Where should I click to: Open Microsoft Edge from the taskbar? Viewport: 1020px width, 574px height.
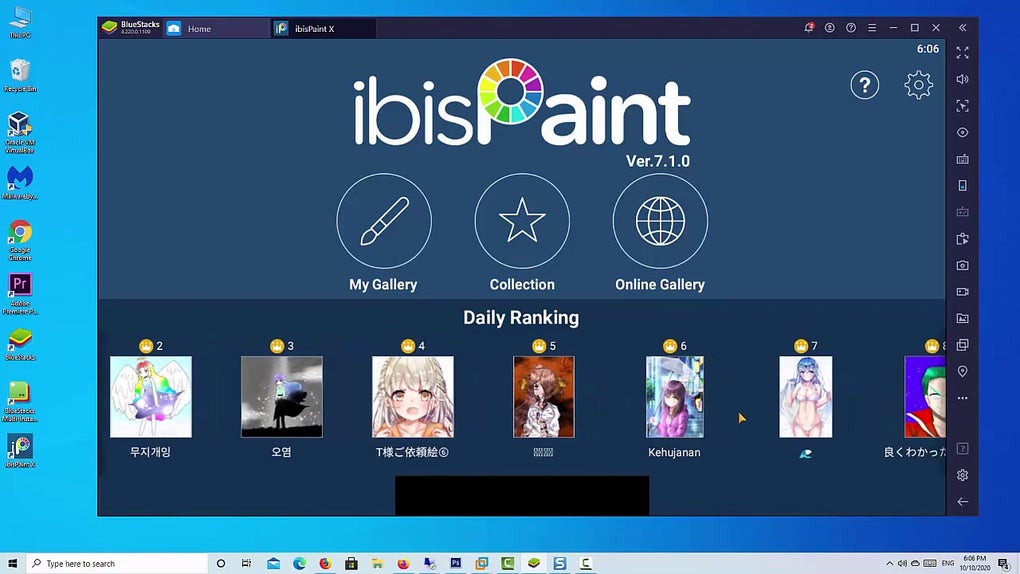(299, 564)
